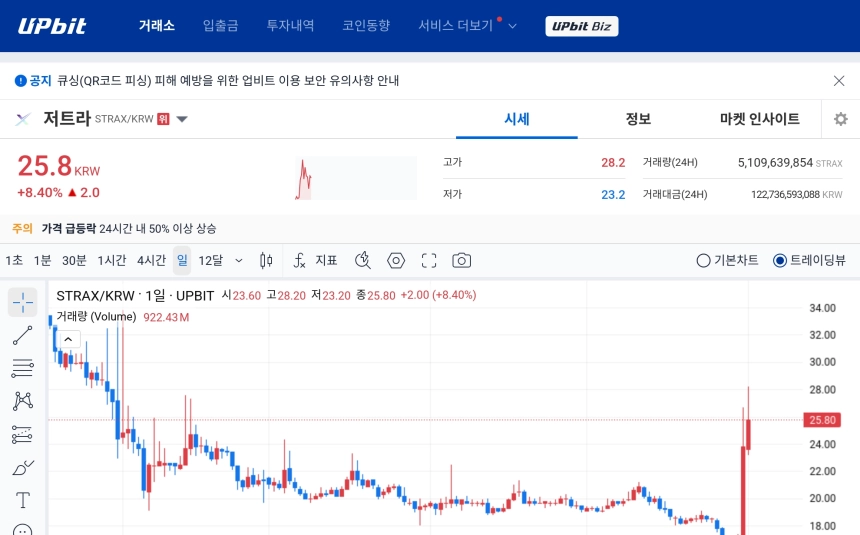Screen dimensions: 860x535
Task: Choose the XABCD pattern tool
Action: pyautogui.click(x=22, y=401)
